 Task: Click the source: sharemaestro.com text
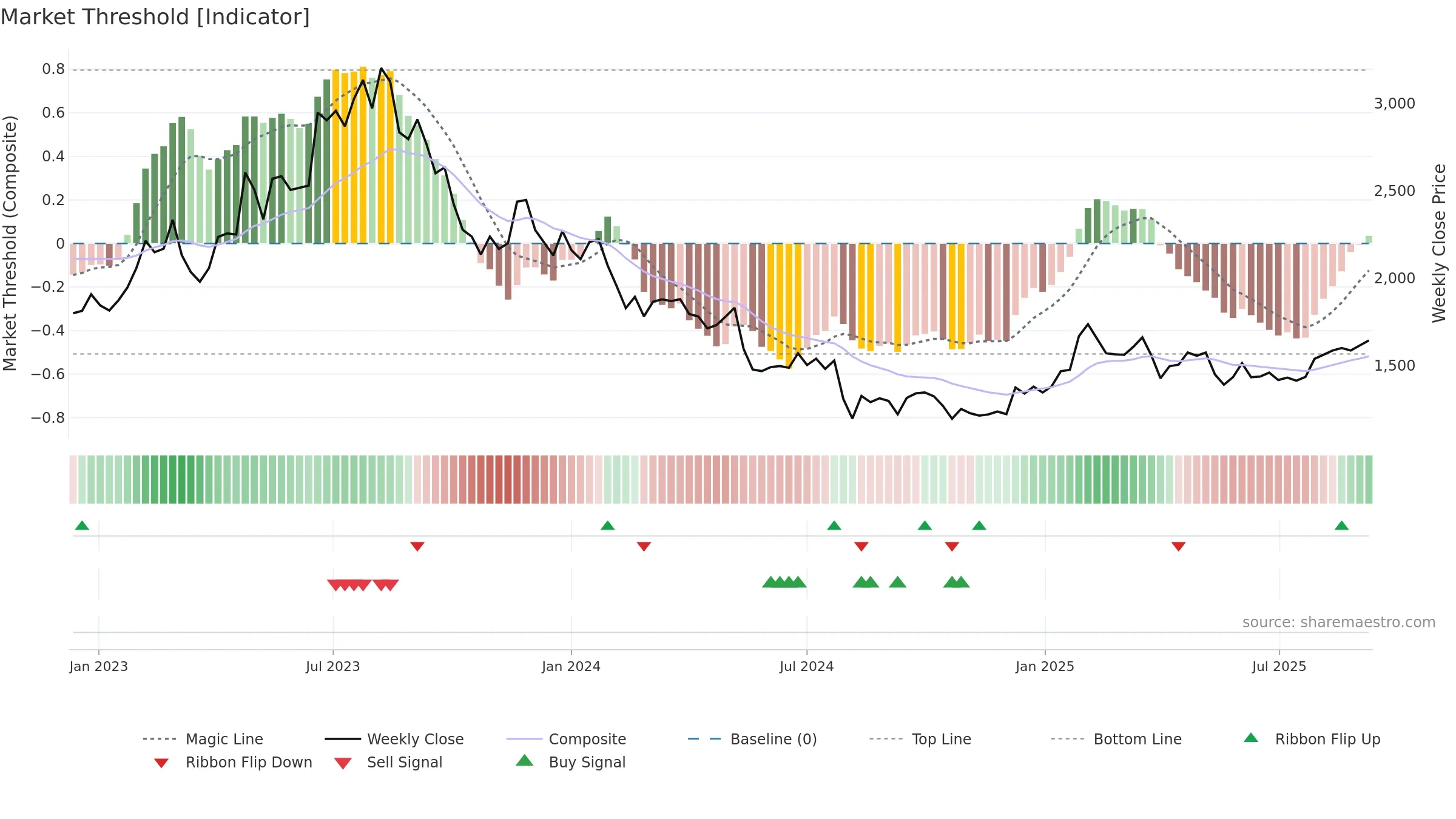coord(1339,622)
